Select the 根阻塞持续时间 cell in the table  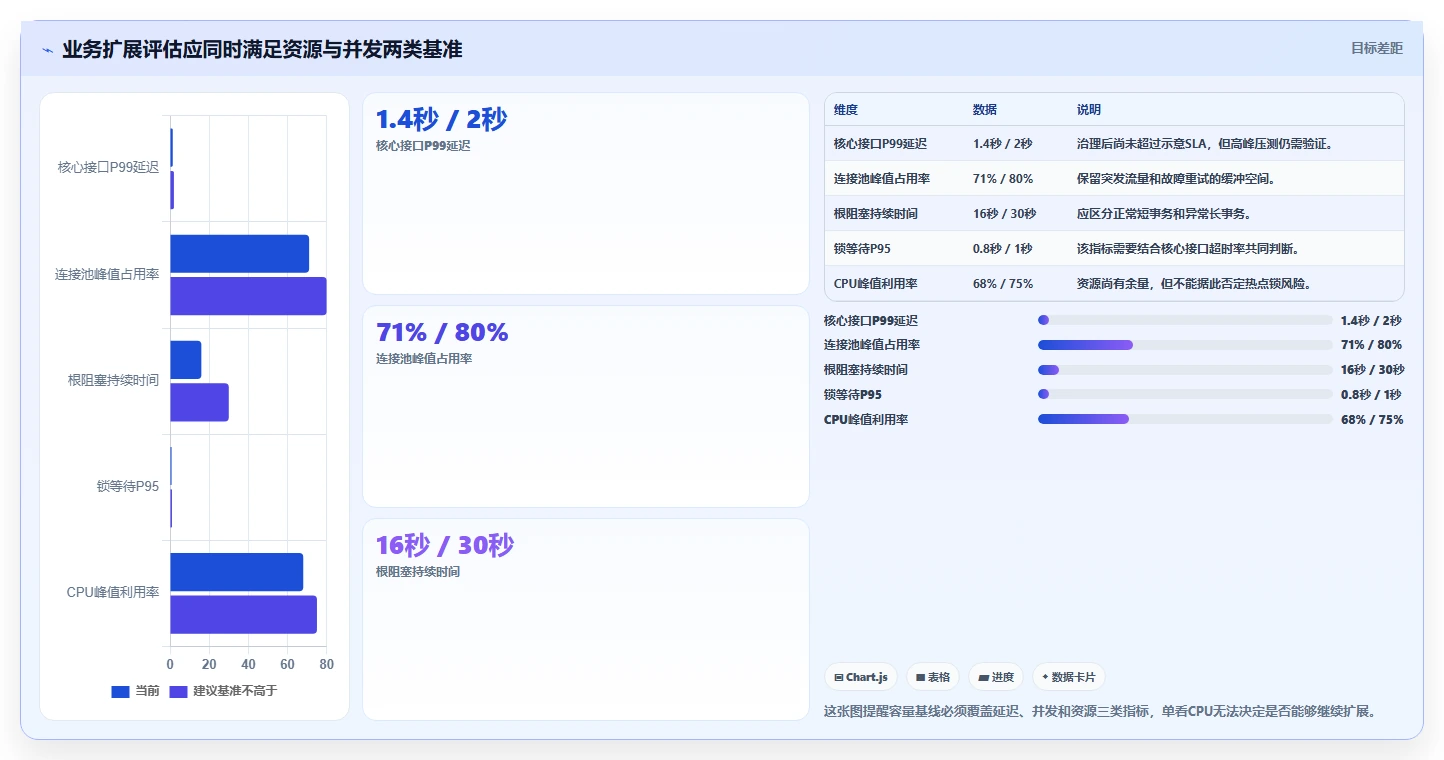[x=876, y=214]
